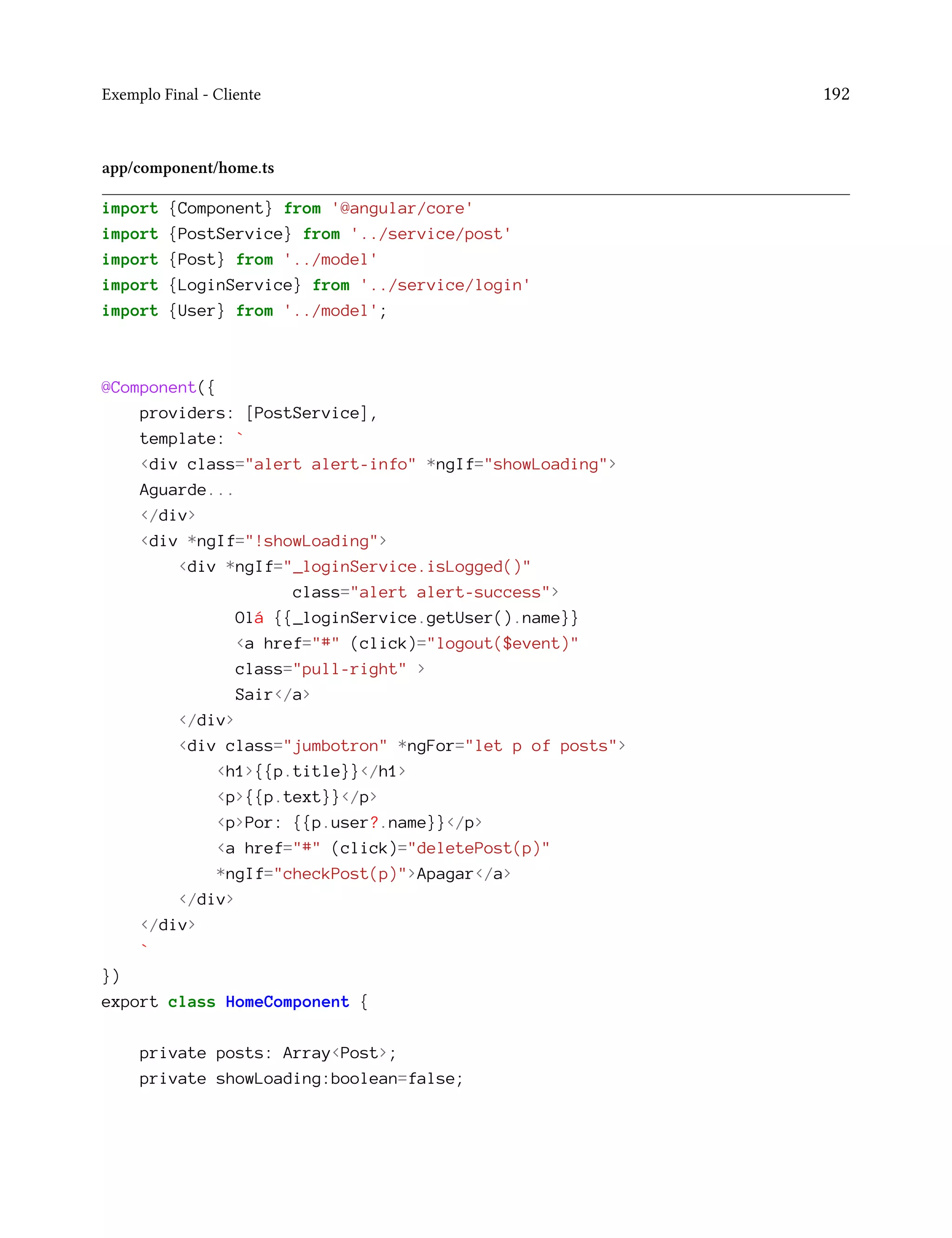Click the "jumbotron" class string
The image size is (952, 1238).
(335, 746)
